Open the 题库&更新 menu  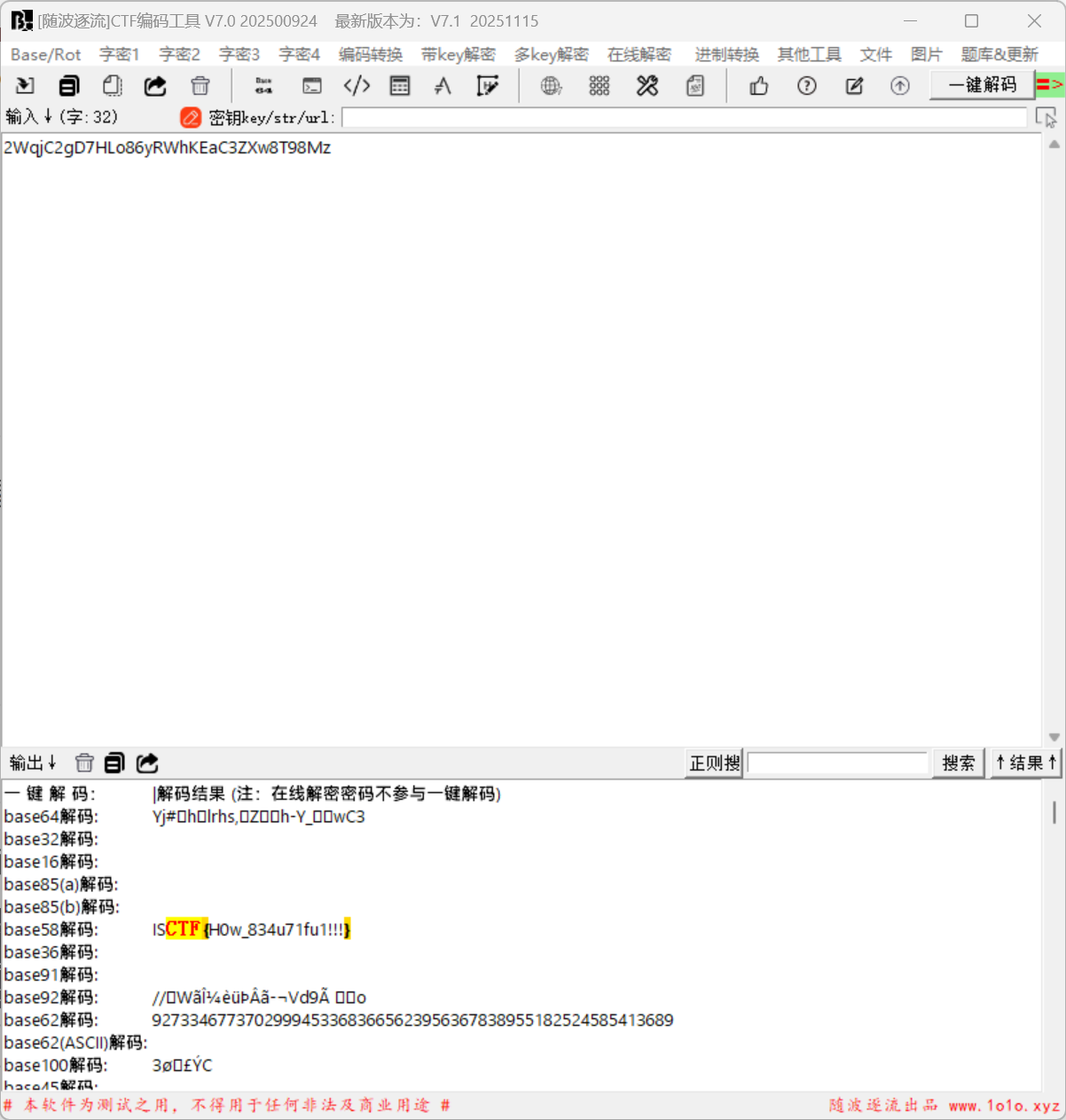coord(999,55)
